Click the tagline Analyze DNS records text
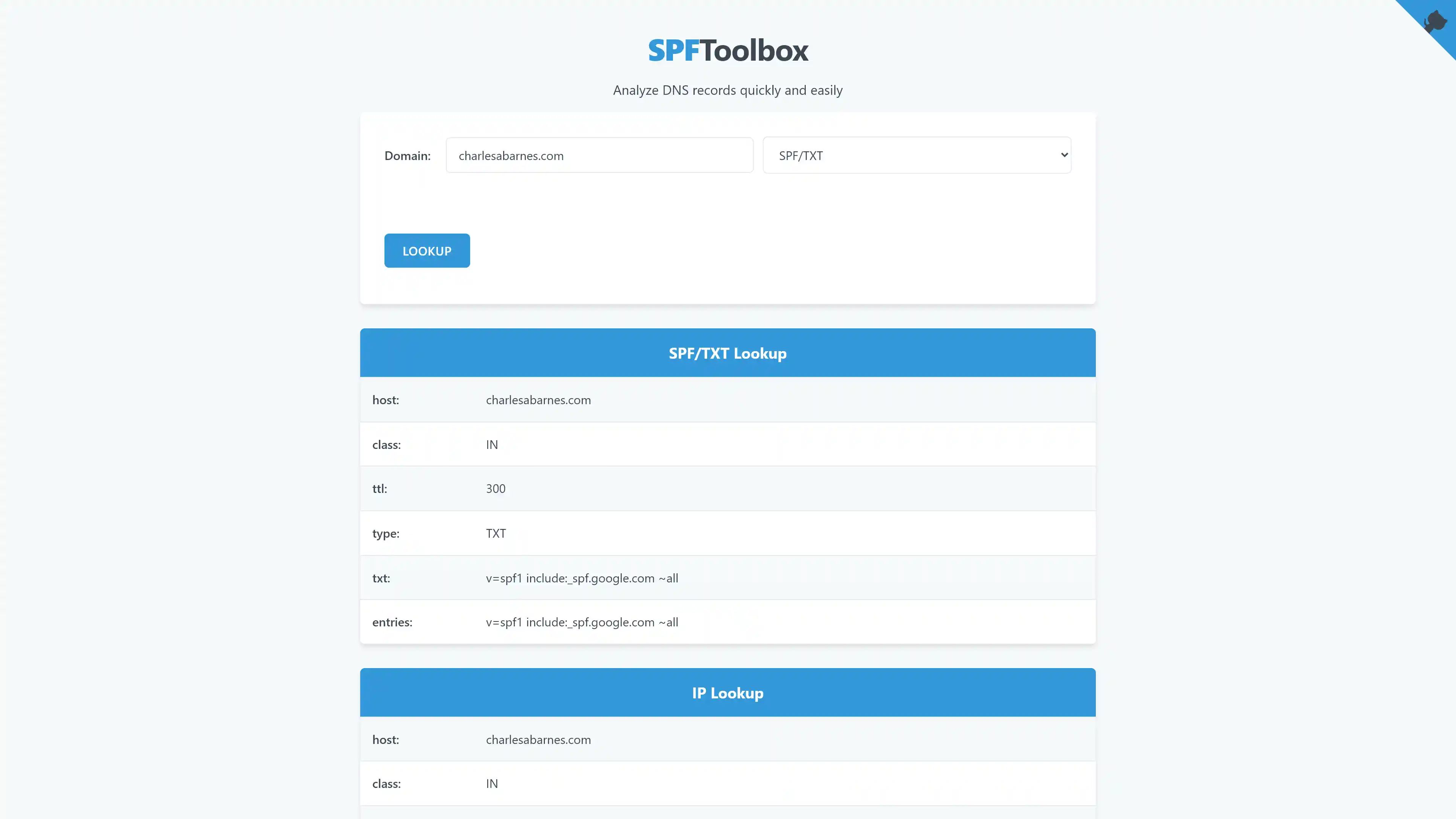Screen dimensions: 1456x819 coord(728,91)
